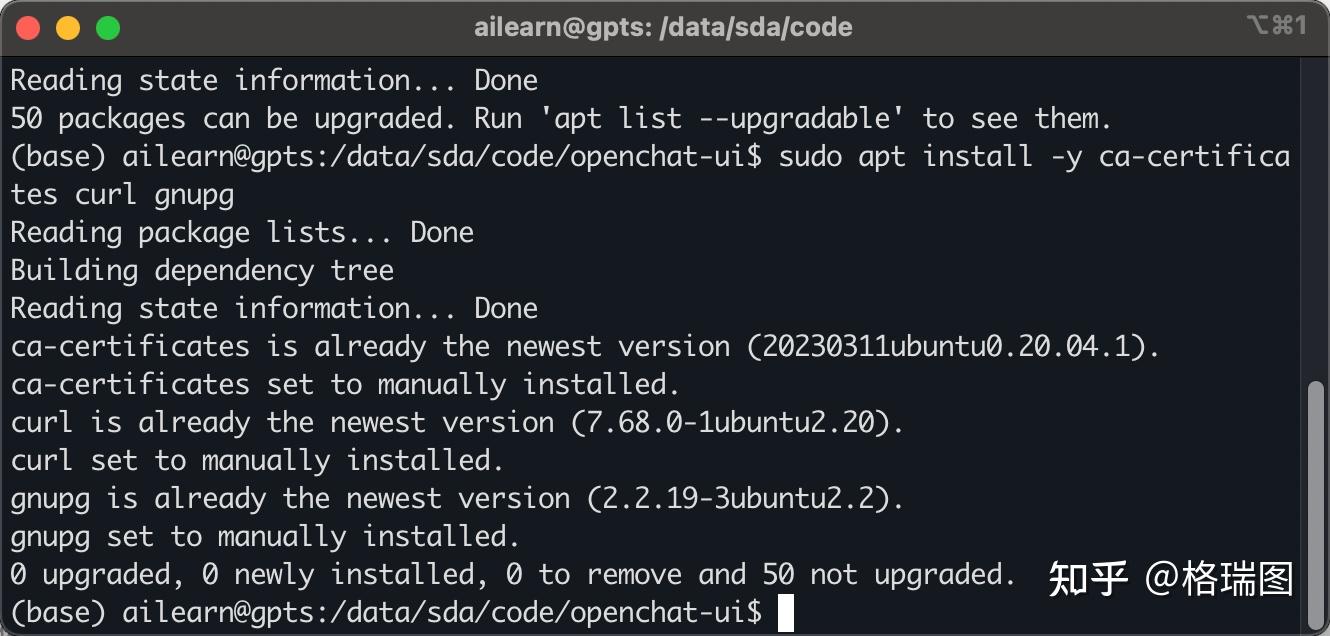Click the 'gnupg set to manually installed' line
The height and width of the screenshot is (636, 1330).
[x=265, y=536]
